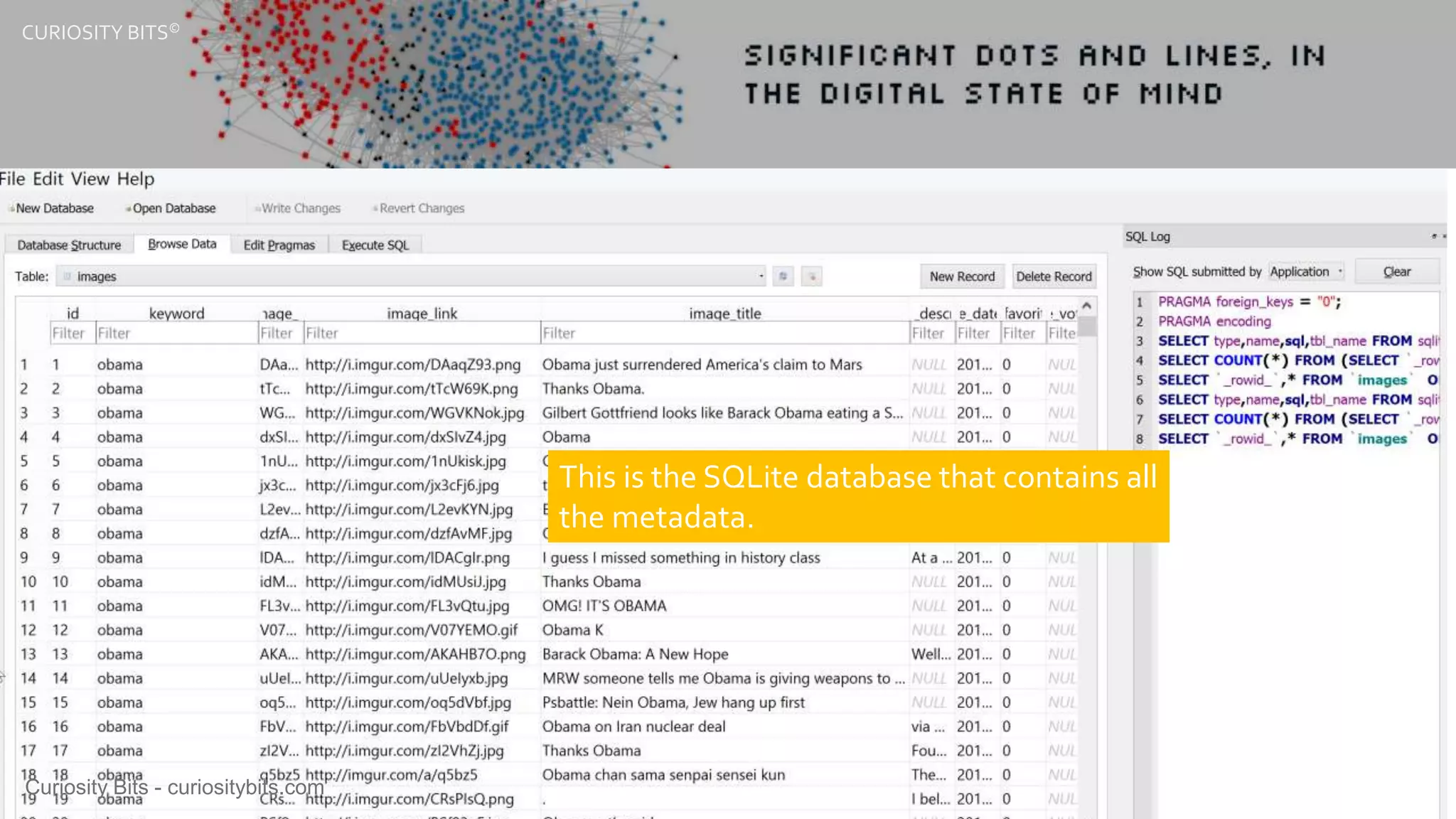Click the clear filters icon next to refresh
The width and height of the screenshot is (1456, 819).
(x=812, y=276)
